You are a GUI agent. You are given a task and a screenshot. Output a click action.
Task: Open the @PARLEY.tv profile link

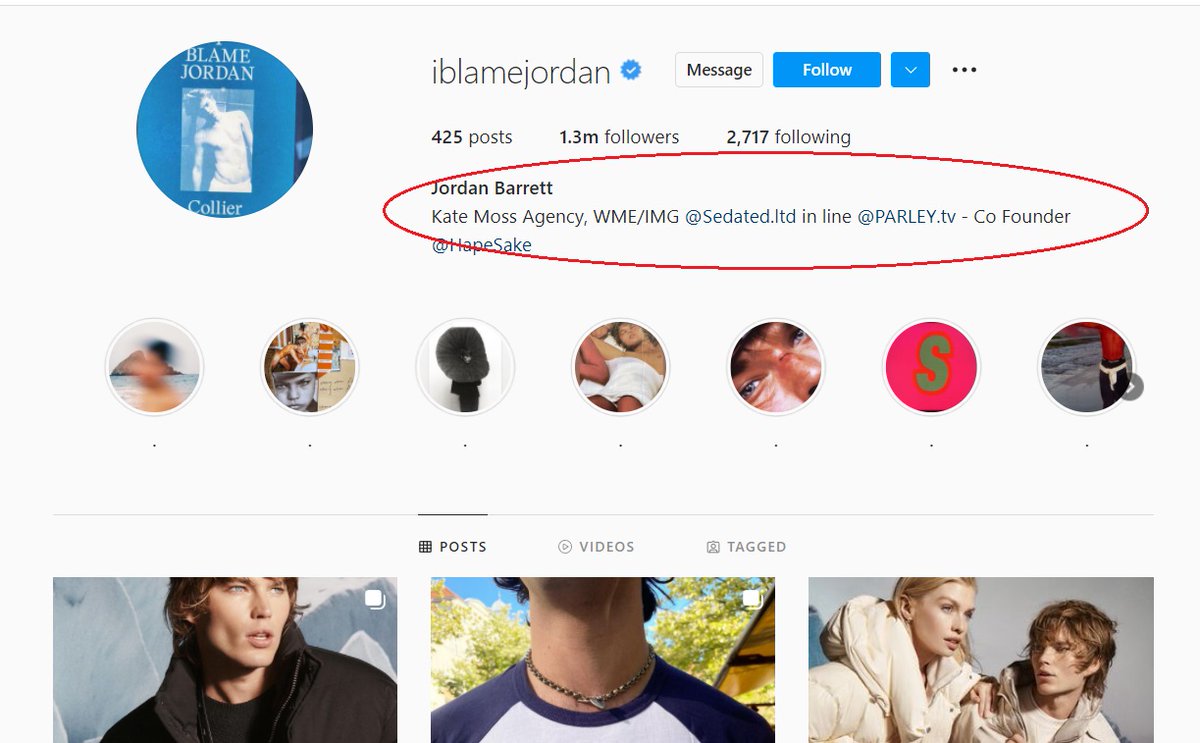(907, 216)
